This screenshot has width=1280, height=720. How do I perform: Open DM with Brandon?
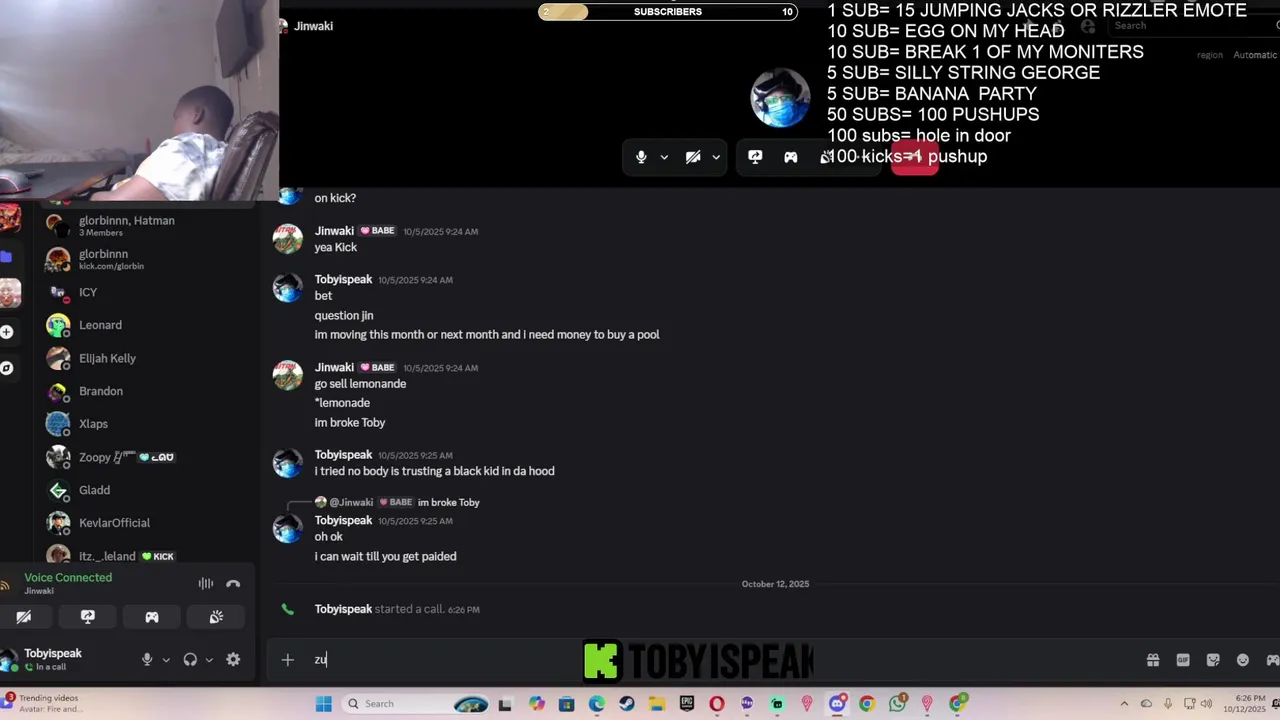click(148, 391)
